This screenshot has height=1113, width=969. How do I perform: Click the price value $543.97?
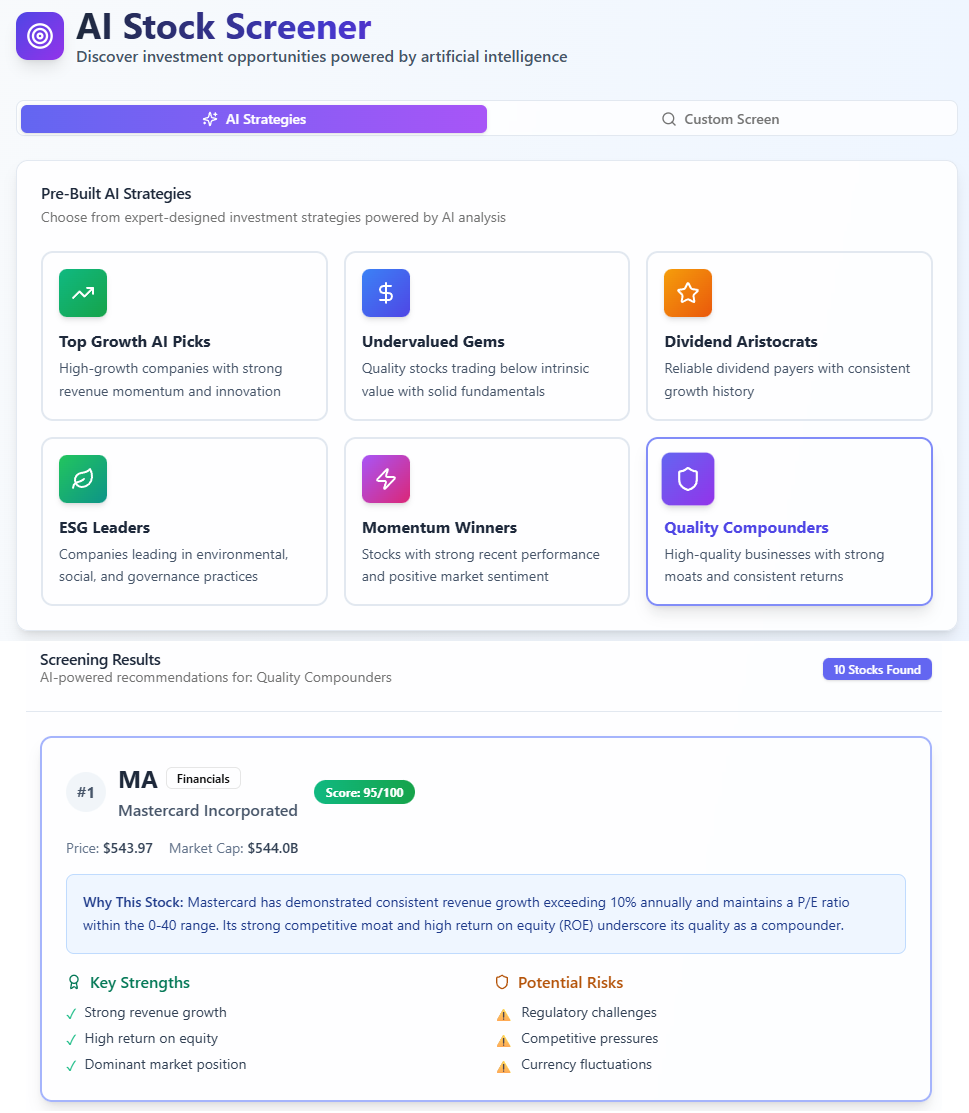[128, 848]
